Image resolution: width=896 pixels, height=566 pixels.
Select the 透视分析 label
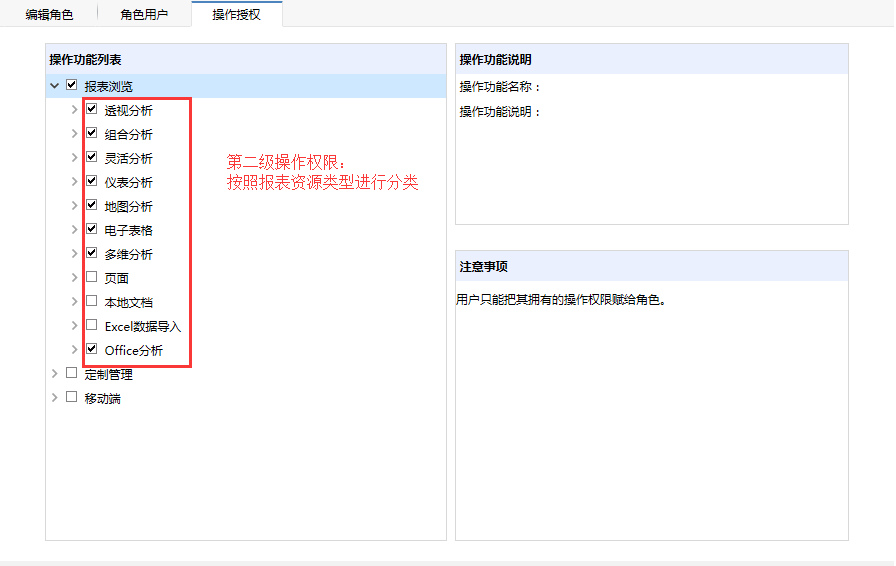[129, 110]
